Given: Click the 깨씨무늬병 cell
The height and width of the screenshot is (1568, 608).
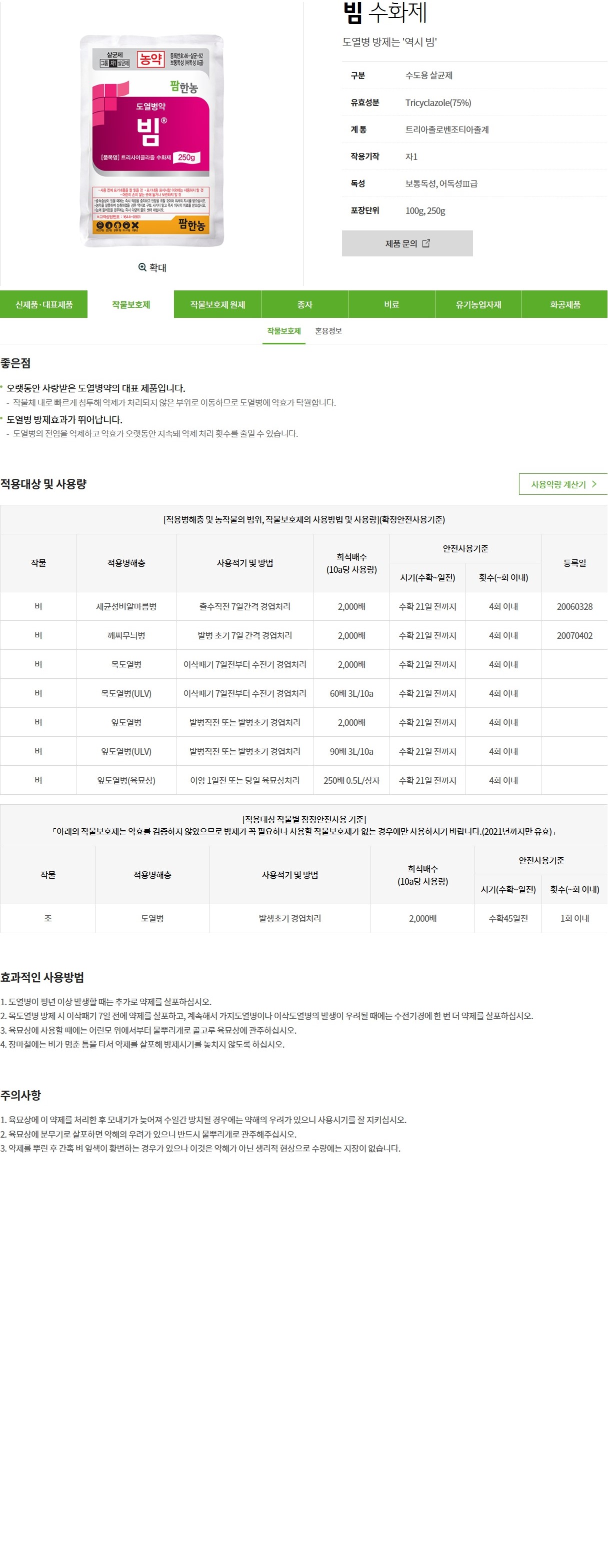Looking at the screenshot, I should 126,635.
